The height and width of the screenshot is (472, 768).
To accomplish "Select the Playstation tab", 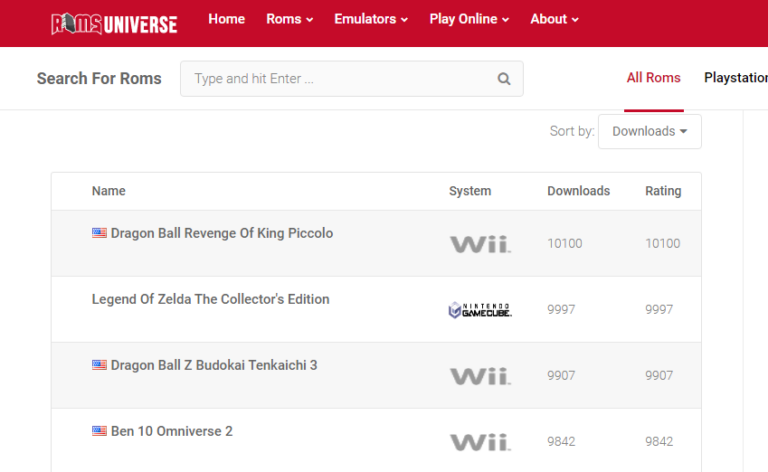I will (735, 78).
